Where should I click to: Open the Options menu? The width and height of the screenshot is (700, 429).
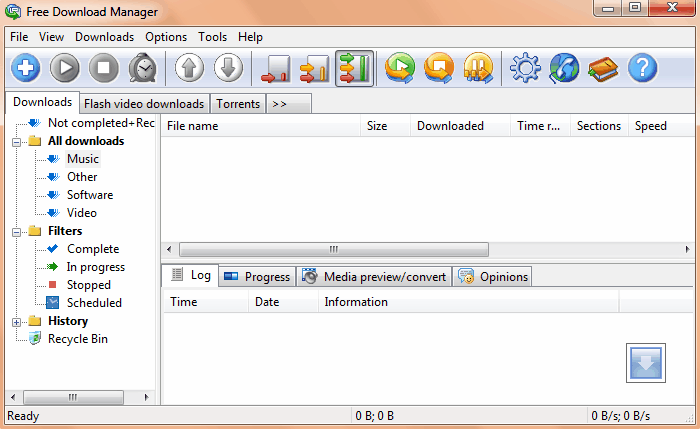pos(166,37)
